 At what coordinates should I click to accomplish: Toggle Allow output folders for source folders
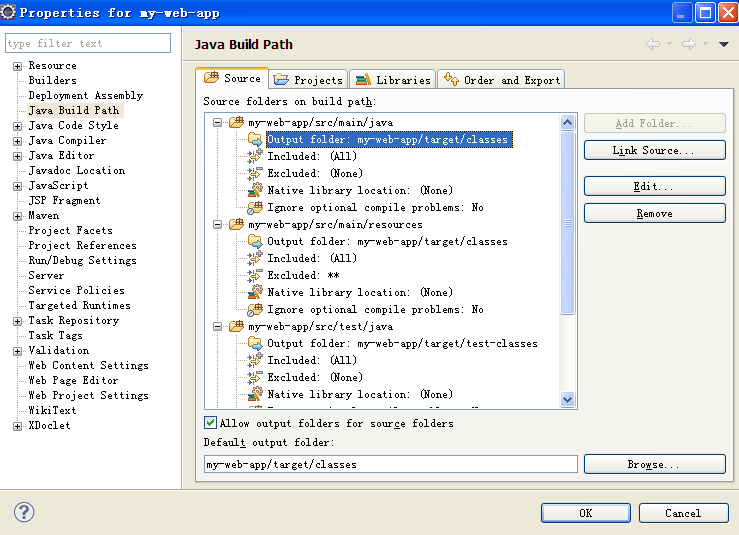(x=211, y=423)
